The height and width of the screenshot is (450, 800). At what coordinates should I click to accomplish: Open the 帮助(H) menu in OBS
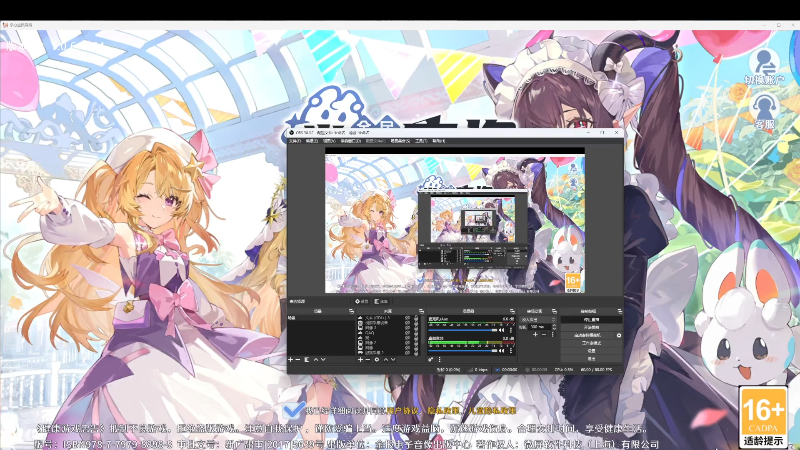click(438, 141)
